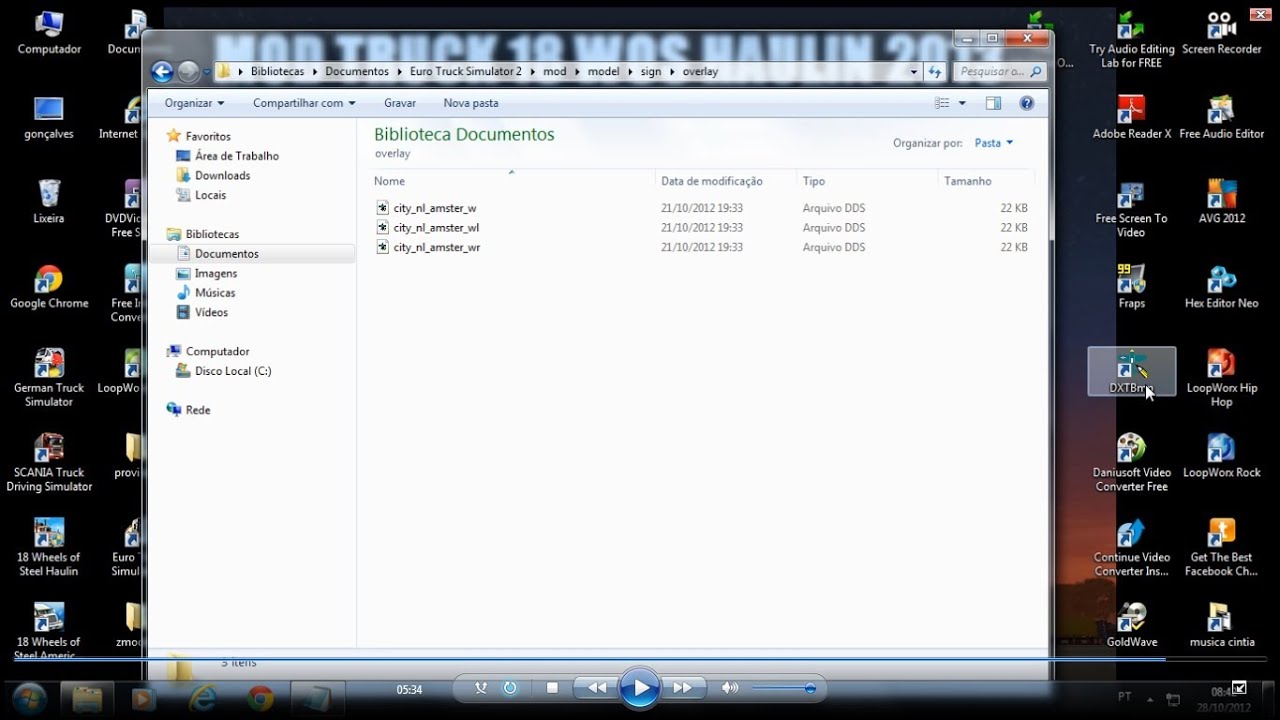This screenshot has width=1280, height=720.
Task: Toggle shuffle in the media player
Action: (481, 688)
